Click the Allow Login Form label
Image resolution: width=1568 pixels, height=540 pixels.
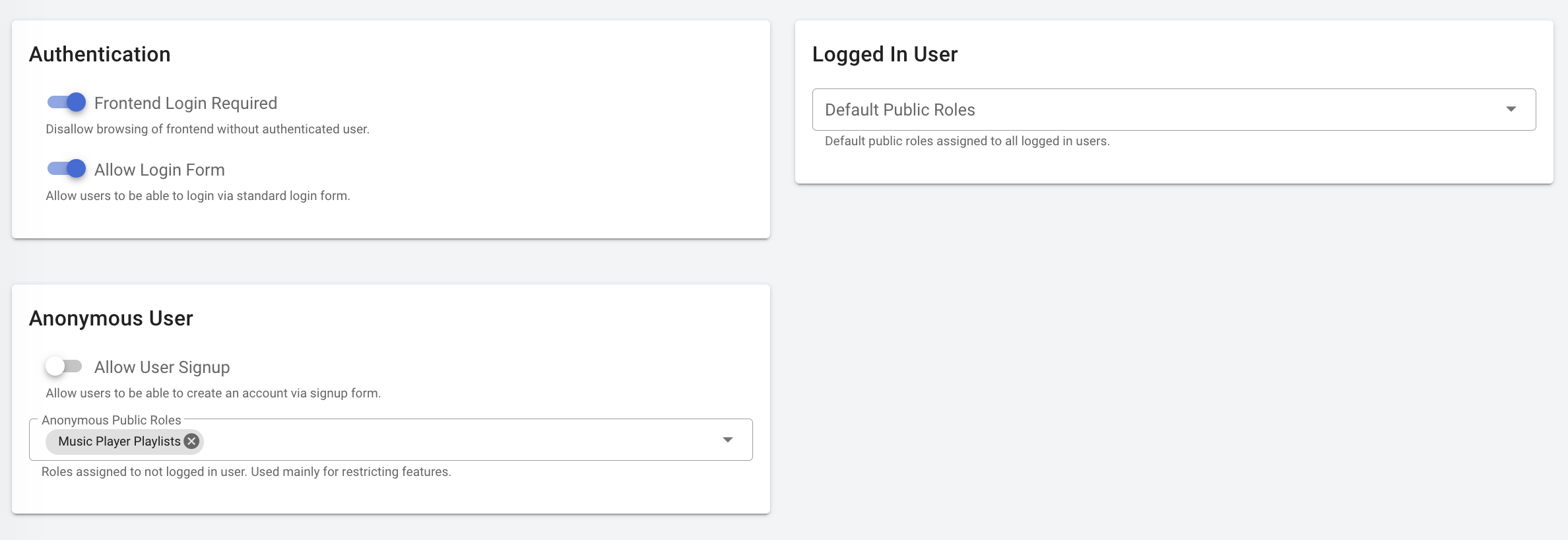point(159,170)
